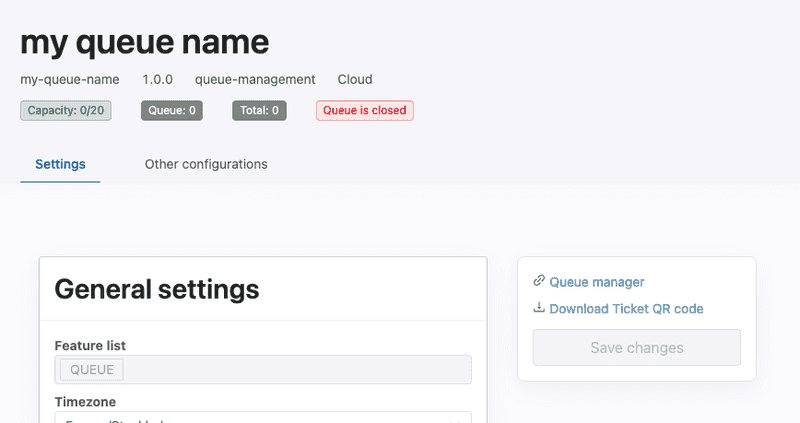
Task: Click the Total: 0 badge
Action: pyautogui.click(x=259, y=111)
